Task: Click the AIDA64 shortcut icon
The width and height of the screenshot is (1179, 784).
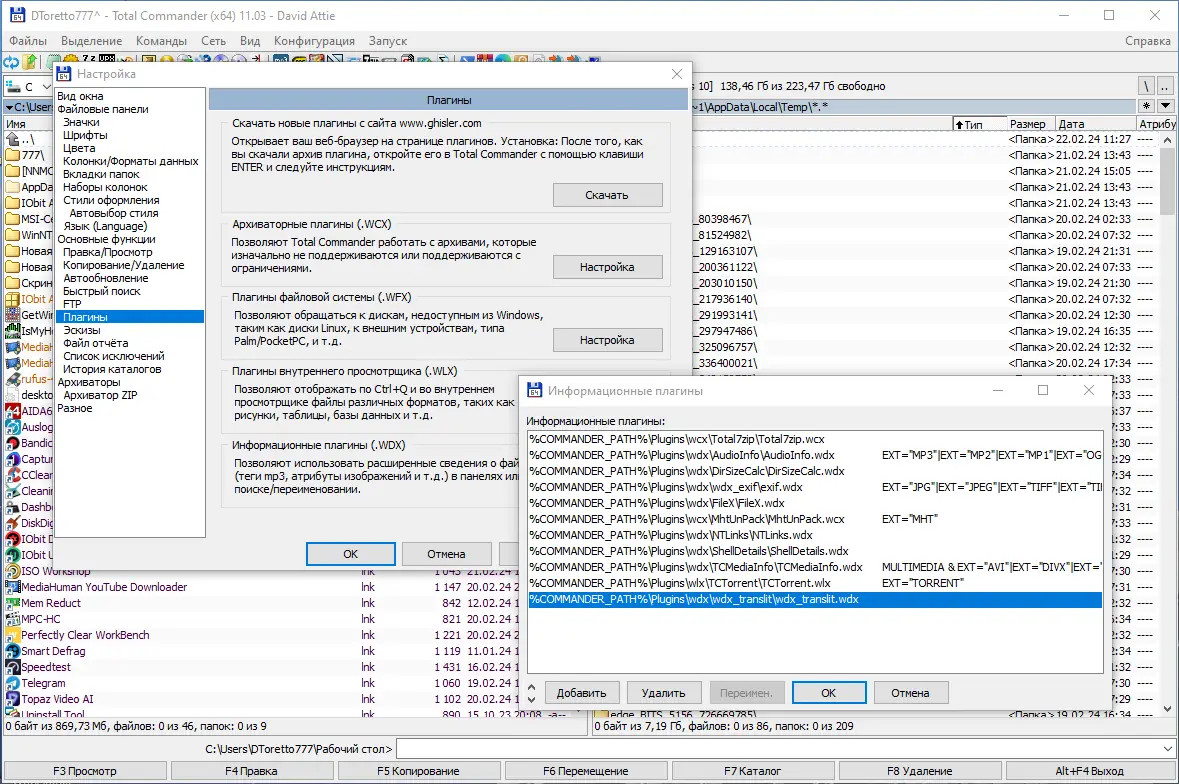Action: tap(12, 411)
